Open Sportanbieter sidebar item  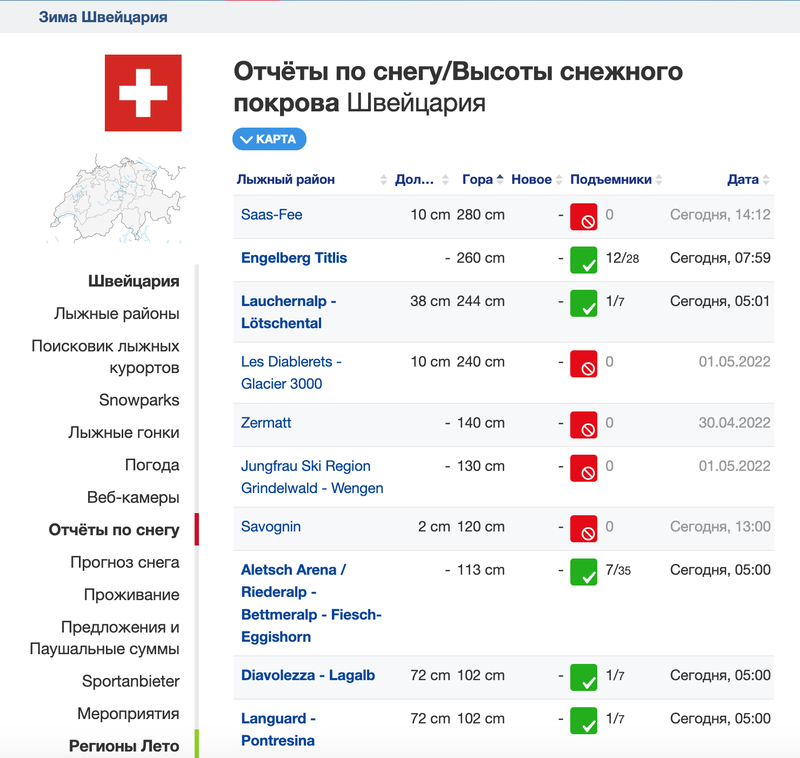(x=131, y=681)
